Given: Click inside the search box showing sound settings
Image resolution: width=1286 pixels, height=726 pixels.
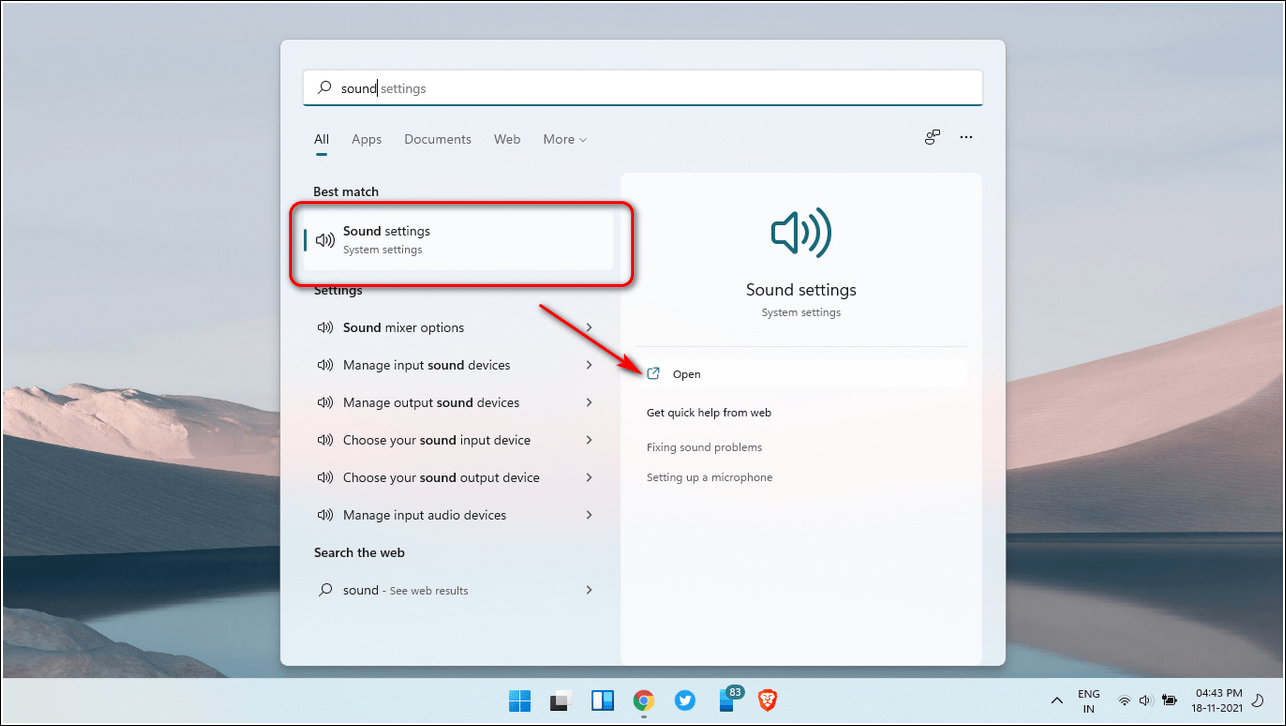Looking at the screenshot, I should click(x=643, y=88).
